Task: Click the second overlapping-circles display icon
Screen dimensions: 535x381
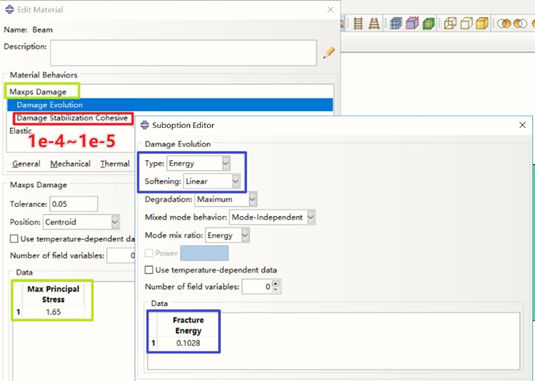Action: click(x=520, y=24)
